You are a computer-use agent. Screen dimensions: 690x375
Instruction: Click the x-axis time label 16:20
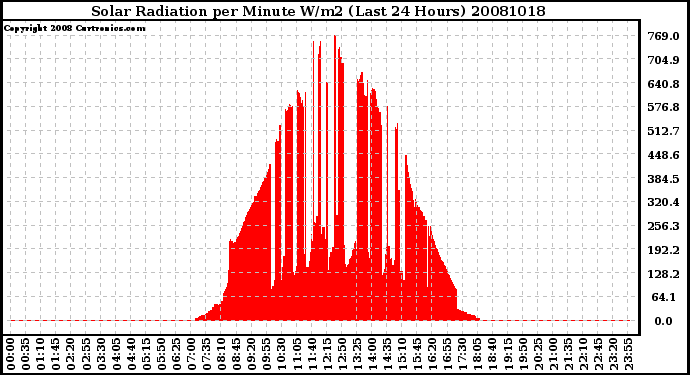(433, 354)
